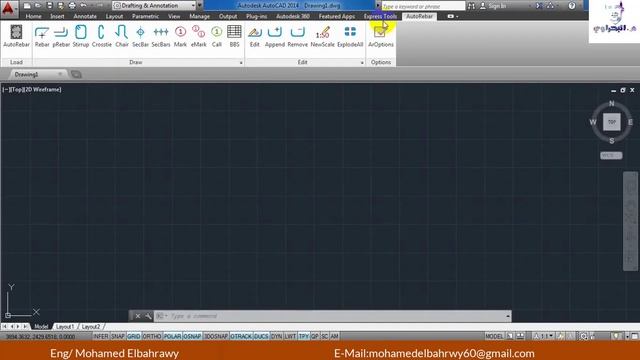Select the Rebar draw tool
Viewport: 640px width, 360px height.
tap(42, 36)
